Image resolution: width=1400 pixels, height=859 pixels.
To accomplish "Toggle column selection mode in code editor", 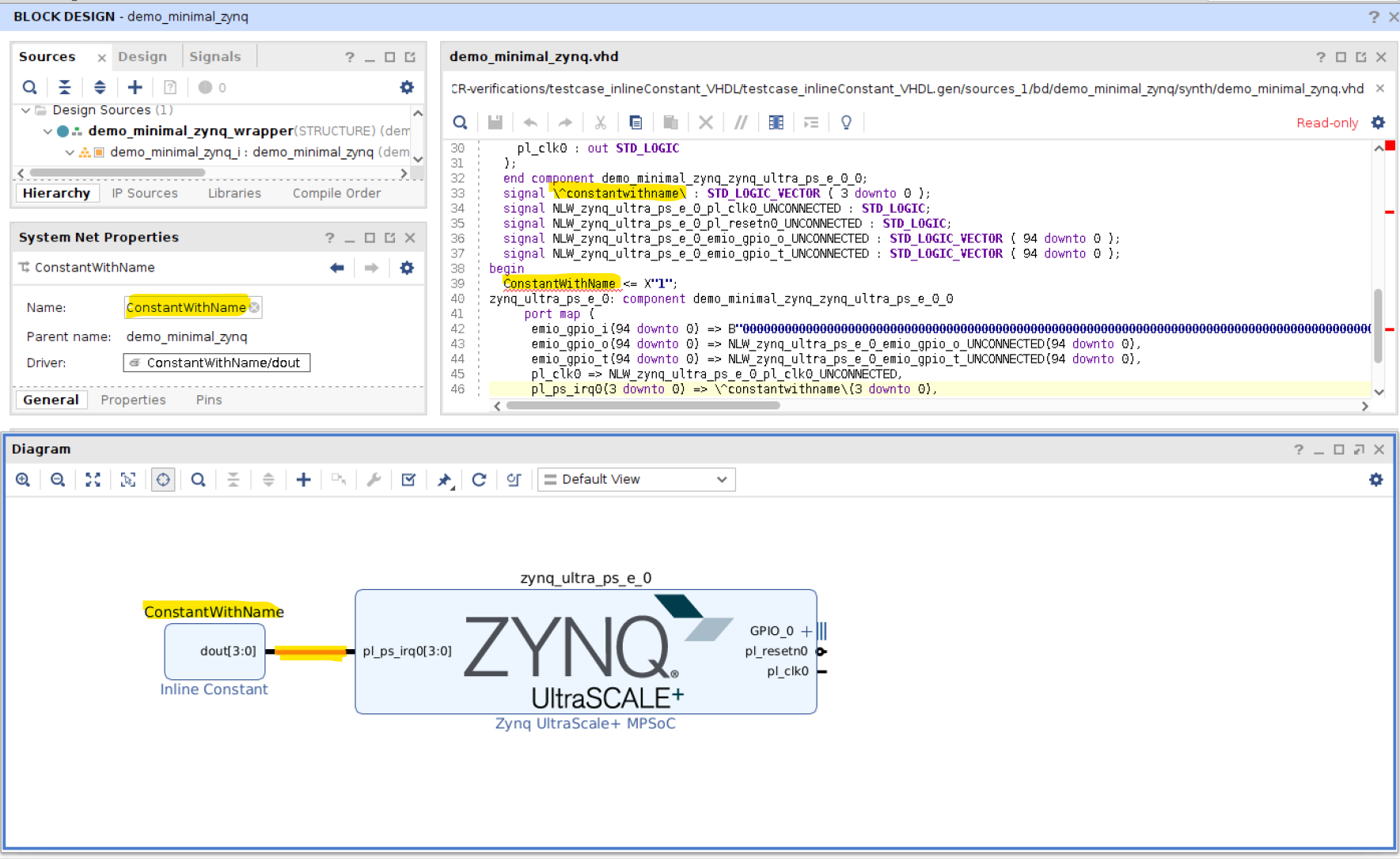I will point(776,123).
